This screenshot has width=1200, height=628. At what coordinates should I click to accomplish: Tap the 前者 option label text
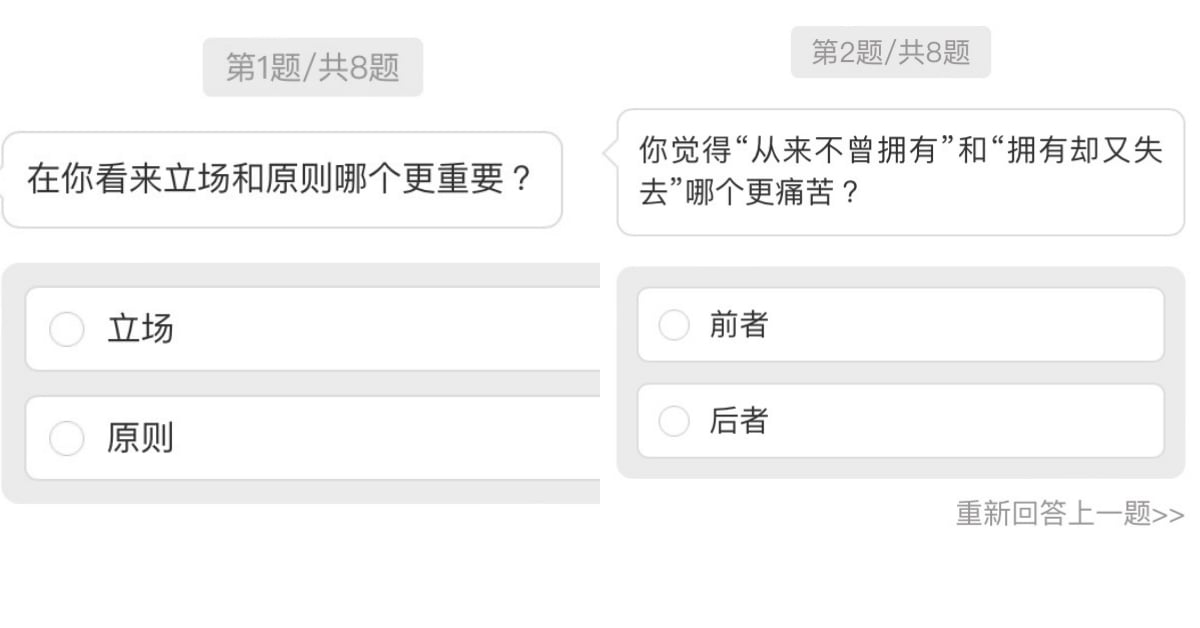(738, 325)
